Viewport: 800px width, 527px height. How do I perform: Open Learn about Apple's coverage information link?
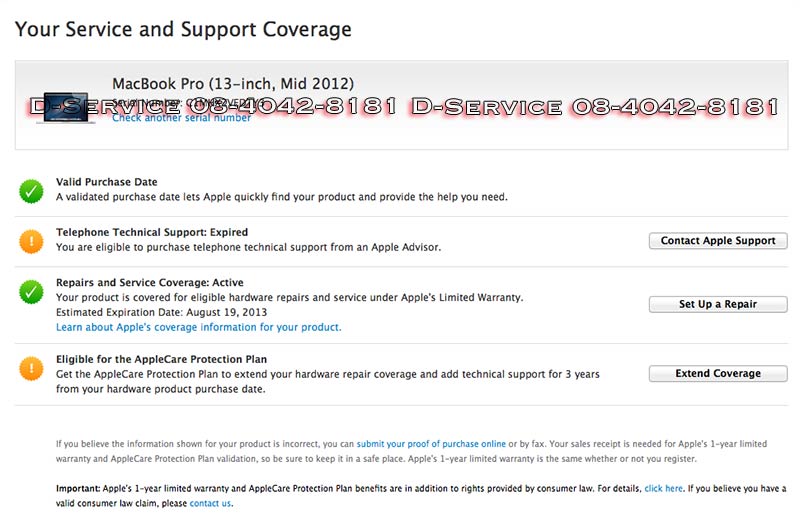(198, 327)
